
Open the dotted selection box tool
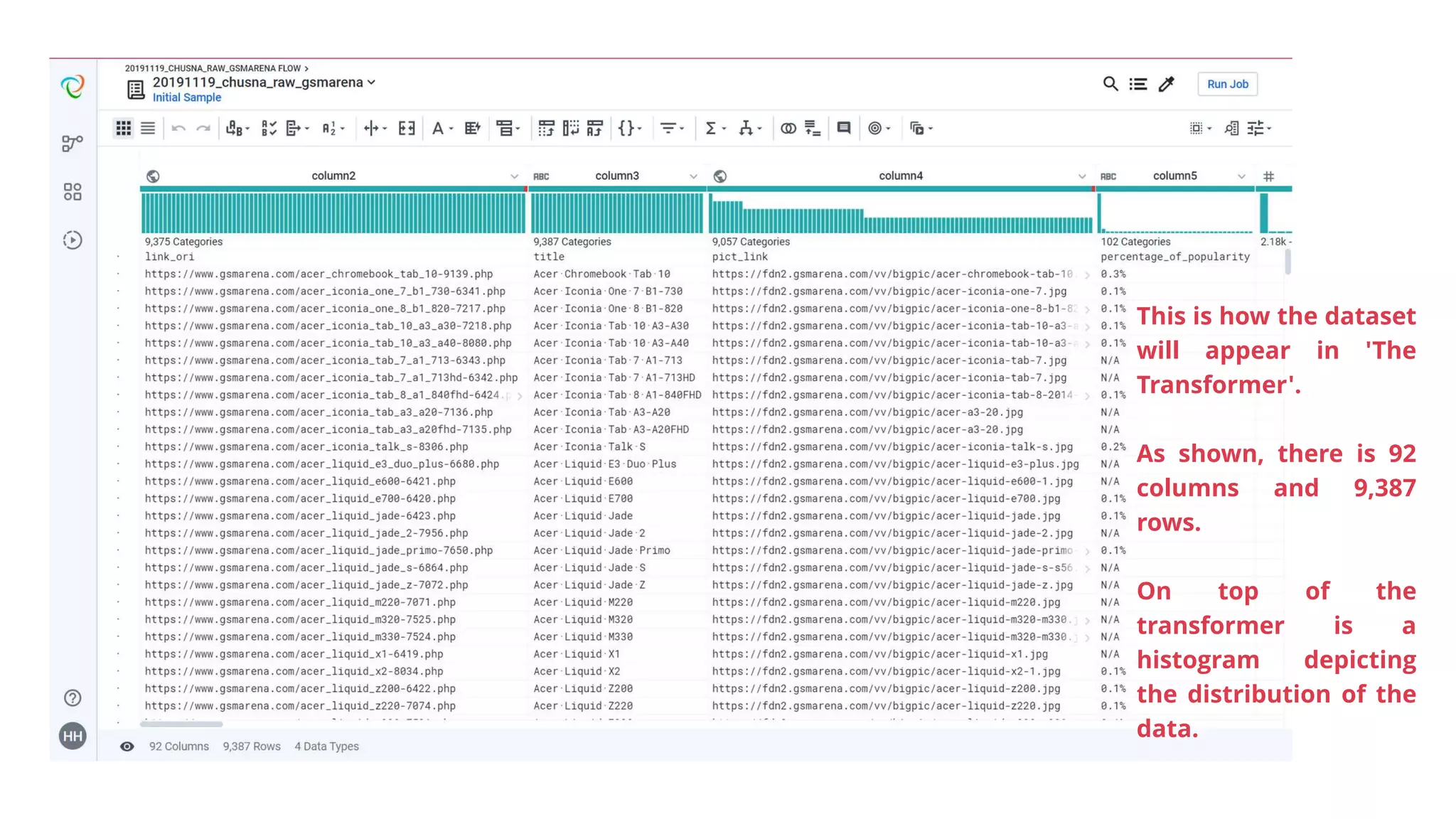1201,128
